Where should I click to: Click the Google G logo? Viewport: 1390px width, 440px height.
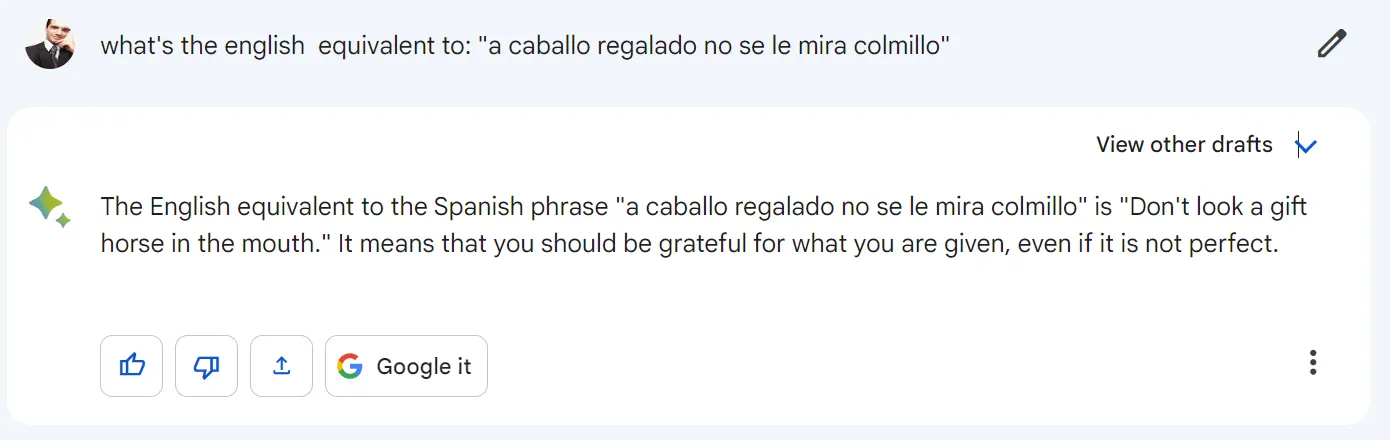(349, 366)
